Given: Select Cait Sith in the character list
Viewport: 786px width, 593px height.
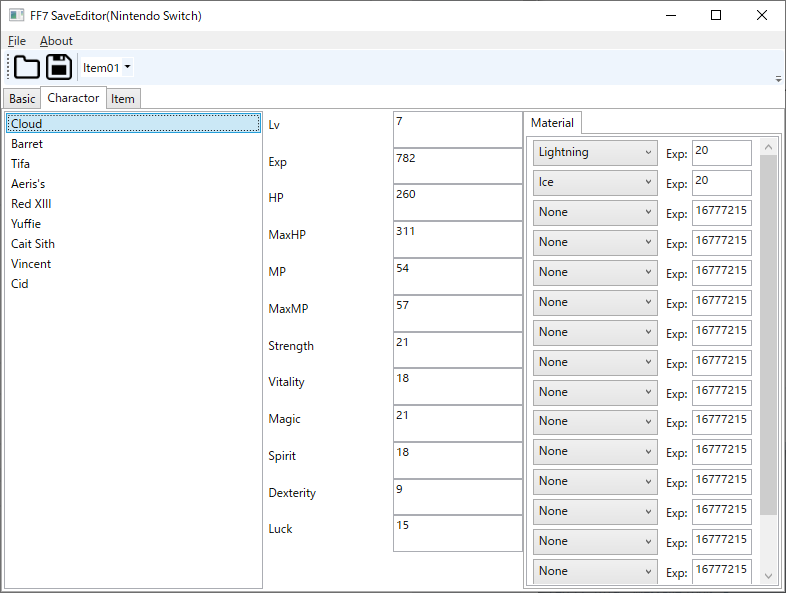Looking at the screenshot, I should [x=133, y=244].
